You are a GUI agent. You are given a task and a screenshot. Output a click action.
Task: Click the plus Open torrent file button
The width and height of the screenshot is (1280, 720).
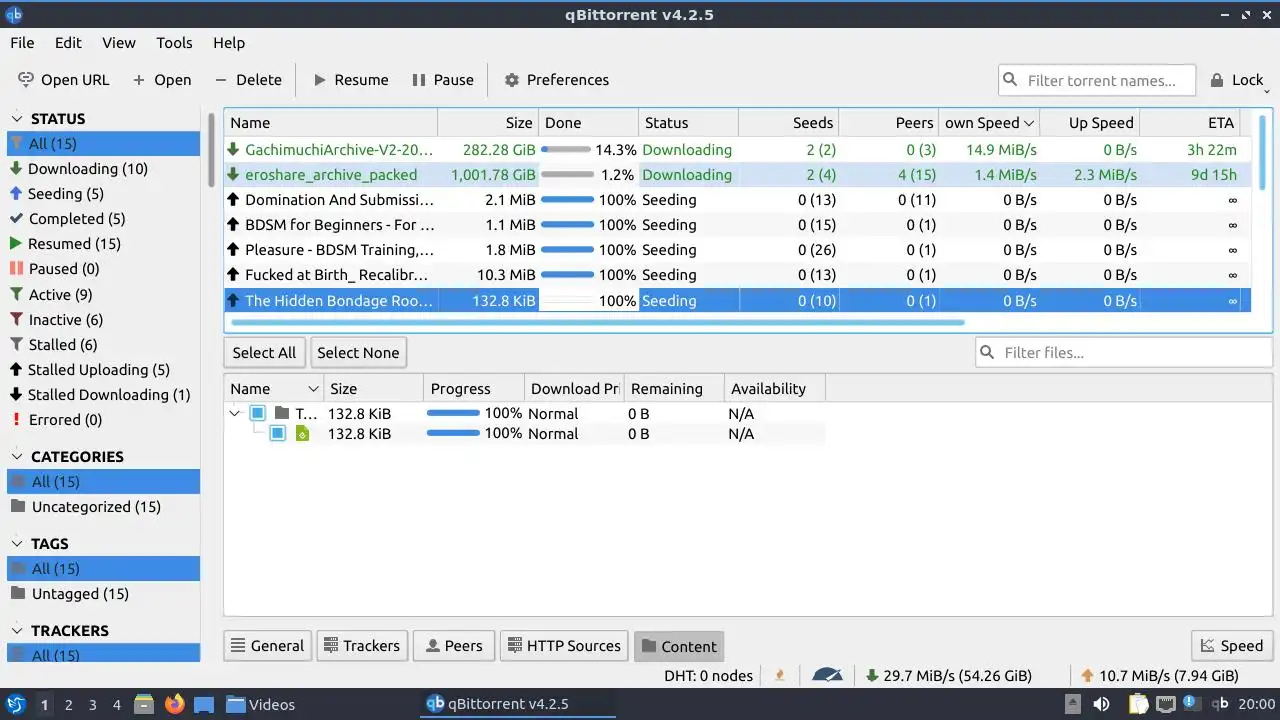coord(161,80)
